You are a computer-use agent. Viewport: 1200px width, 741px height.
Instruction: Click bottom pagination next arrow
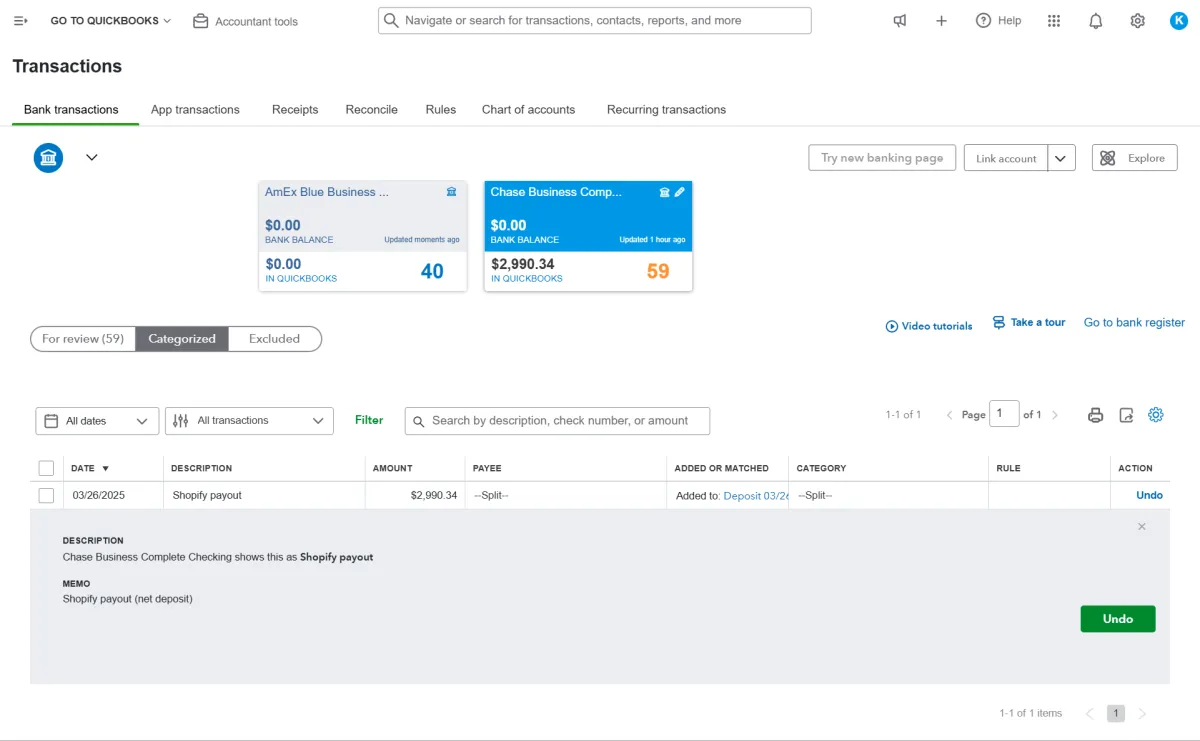(1142, 713)
